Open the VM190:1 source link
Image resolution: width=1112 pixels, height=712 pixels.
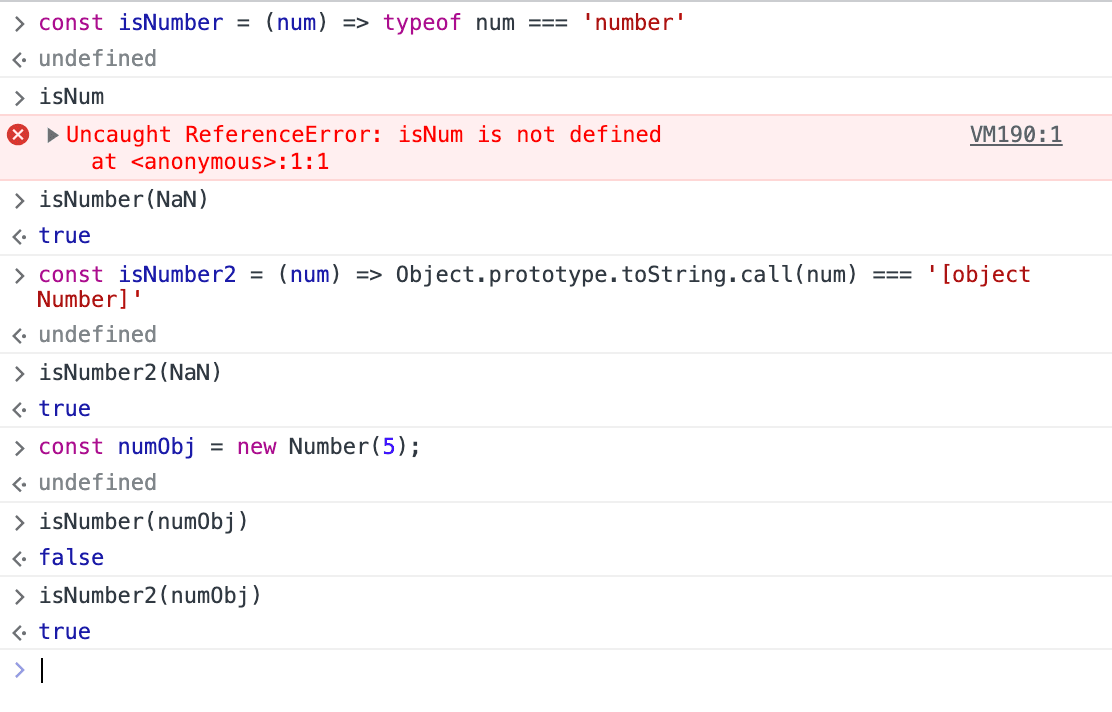click(1015, 135)
